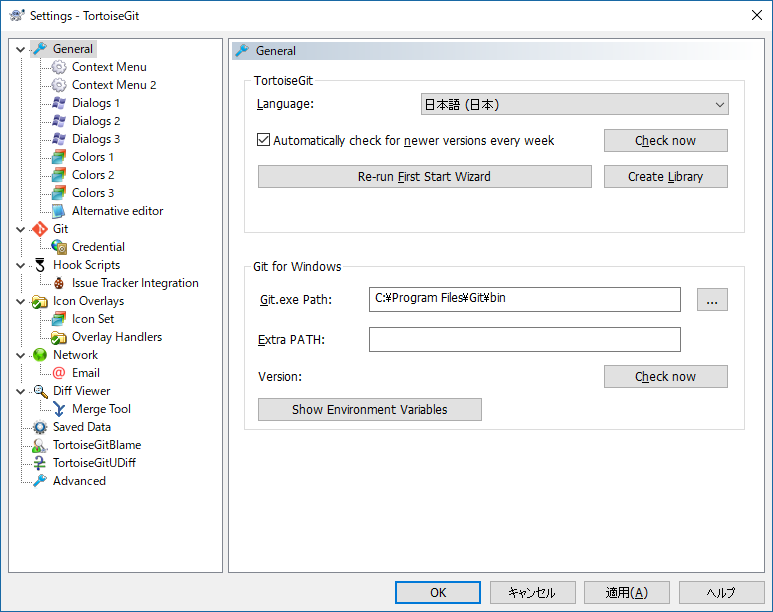The image size is (773, 612).
Task: Click the Extra PATH input field
Action: tap(525, 339)
